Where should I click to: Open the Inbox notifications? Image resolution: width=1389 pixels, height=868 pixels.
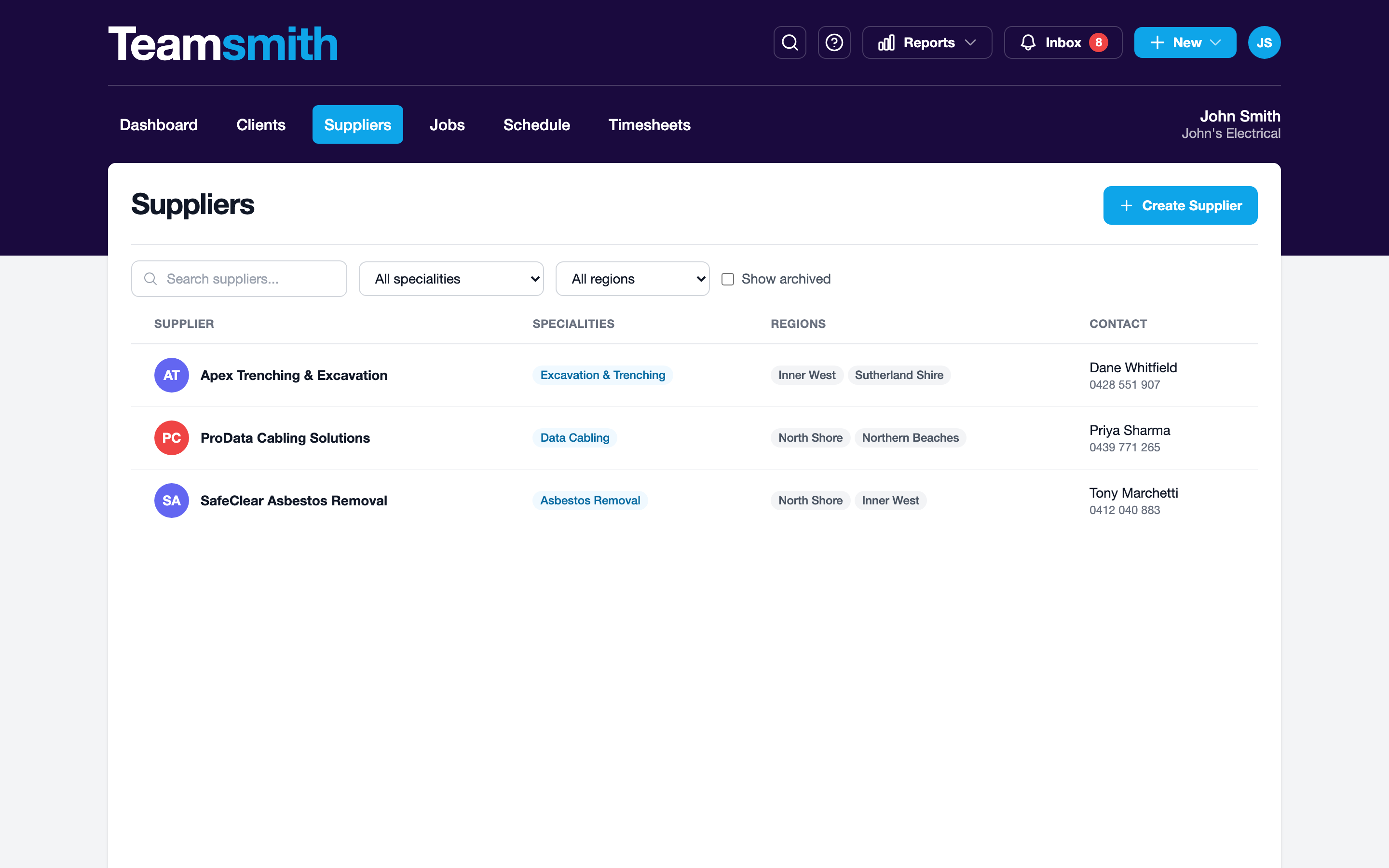1063,42
